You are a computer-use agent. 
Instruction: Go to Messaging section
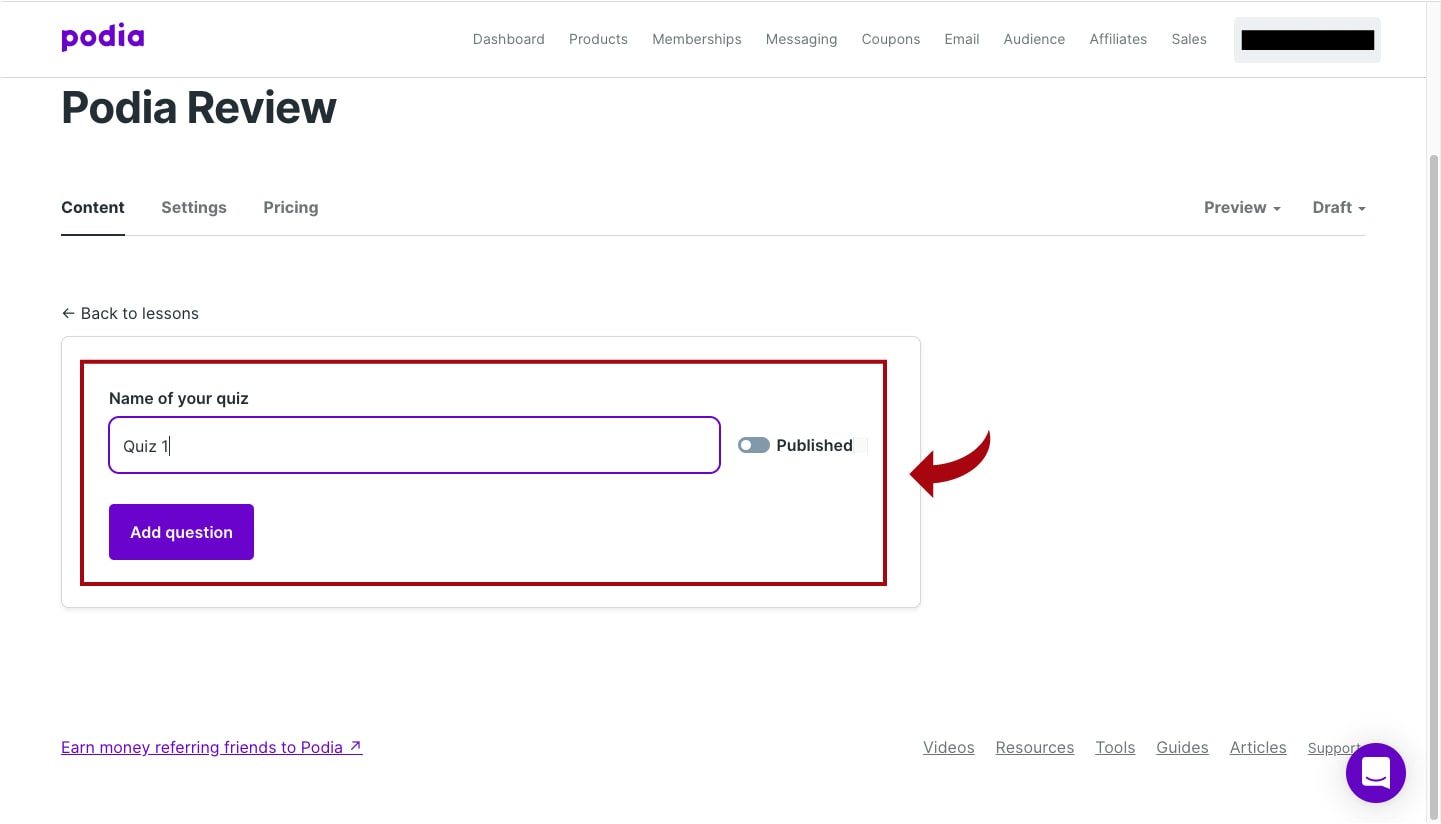[801, 39]
